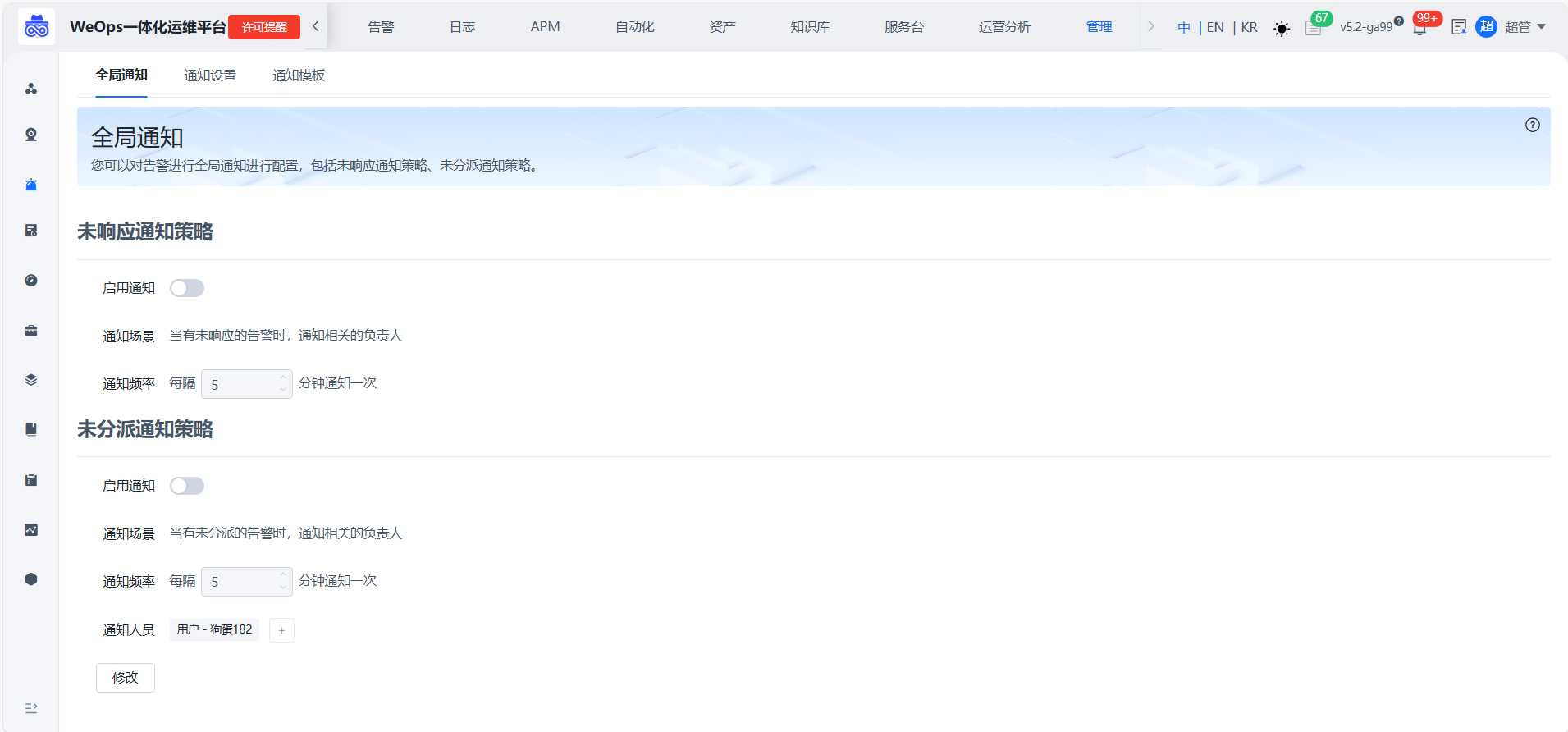Click the alarm siren sidebar icon
This screenshot has height=732, width=1568.
(x=31, y=185)
